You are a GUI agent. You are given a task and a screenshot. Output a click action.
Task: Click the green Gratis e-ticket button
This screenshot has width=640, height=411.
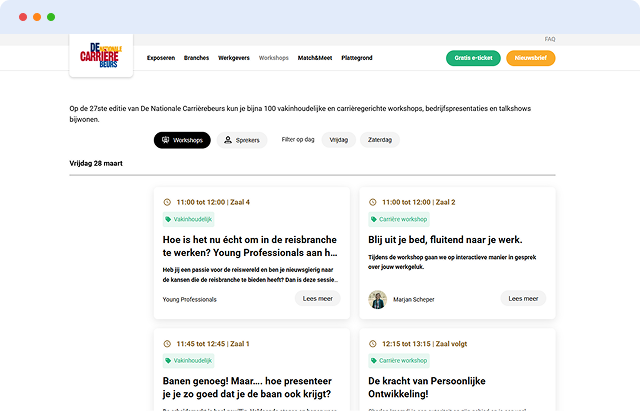[x=473, y=58]
